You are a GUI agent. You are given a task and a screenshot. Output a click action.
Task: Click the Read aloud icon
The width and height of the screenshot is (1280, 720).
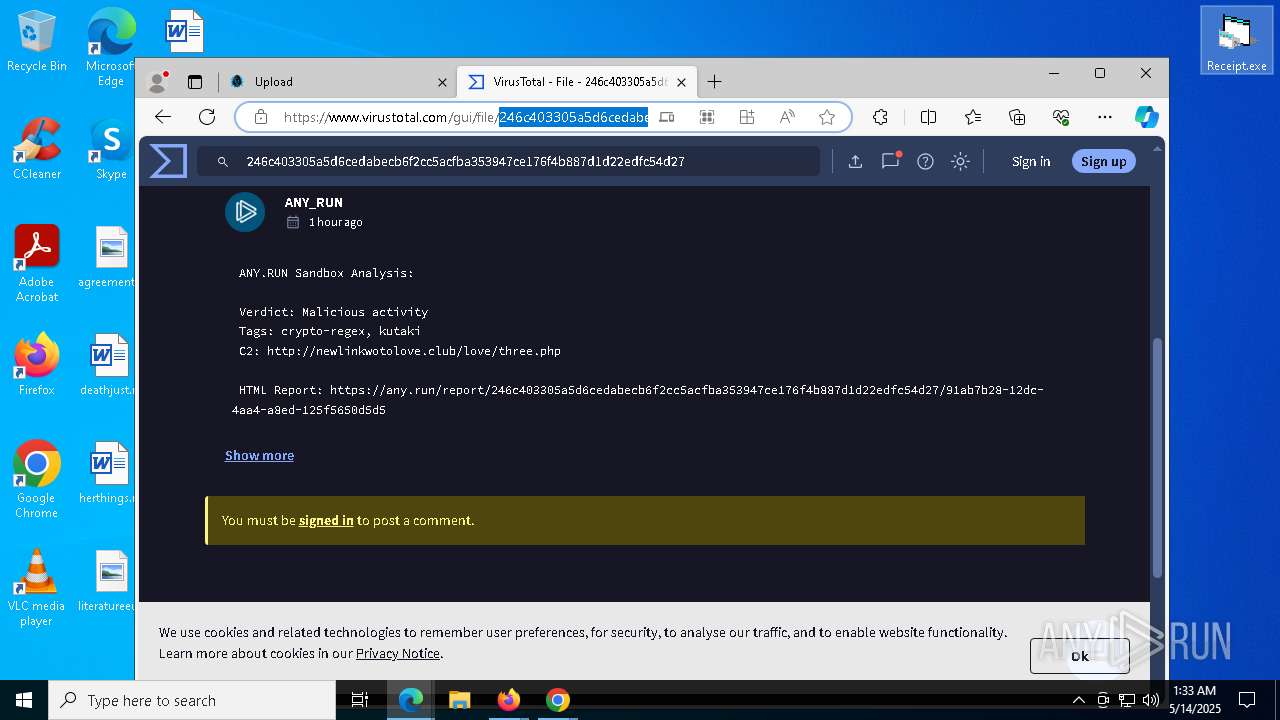[x=787, y=117]
